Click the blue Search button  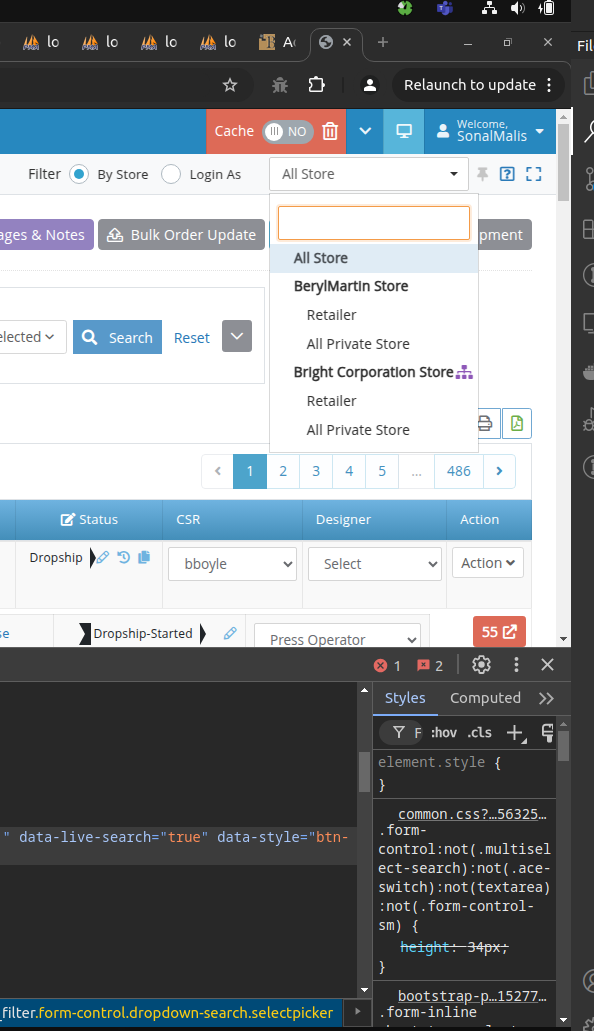point(117,337)
